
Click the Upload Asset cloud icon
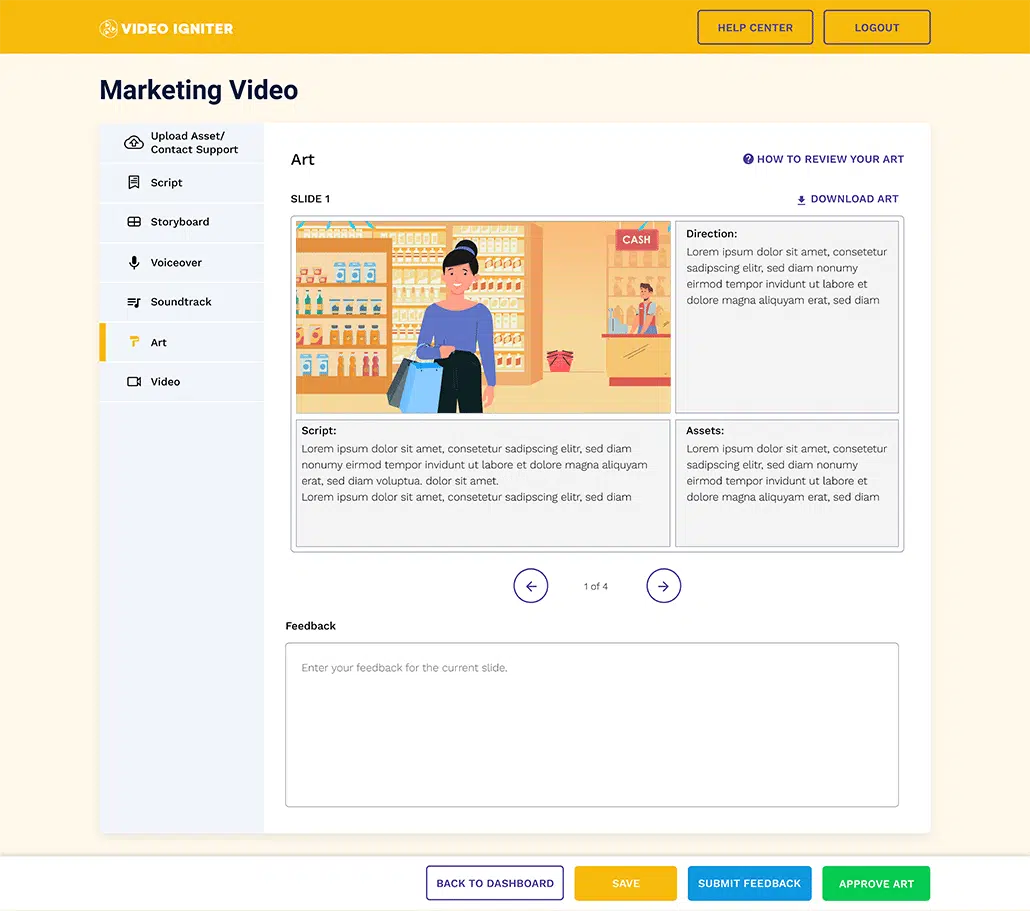(x=133, y=142)
